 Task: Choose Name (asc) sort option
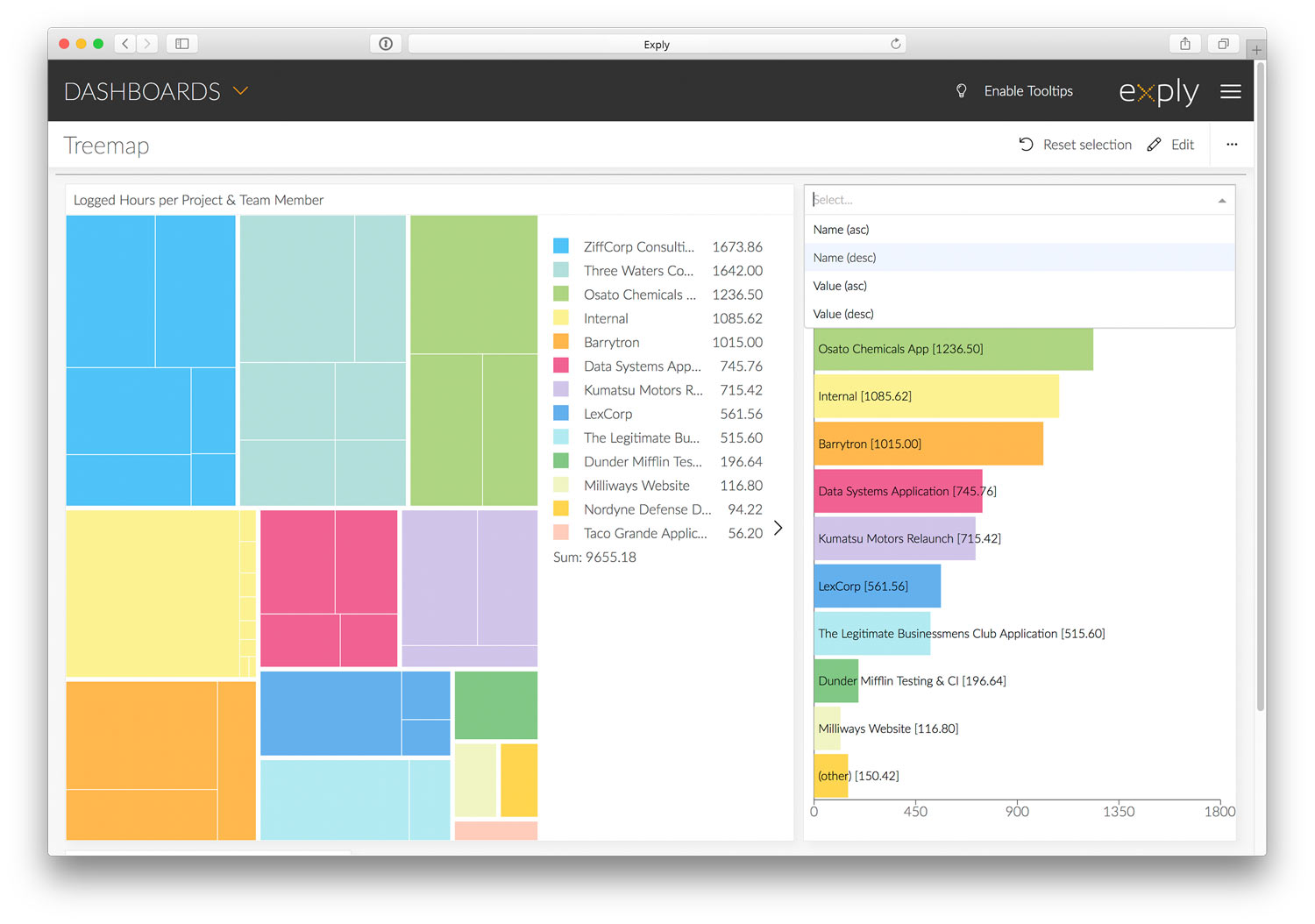tap(1020, 230)
